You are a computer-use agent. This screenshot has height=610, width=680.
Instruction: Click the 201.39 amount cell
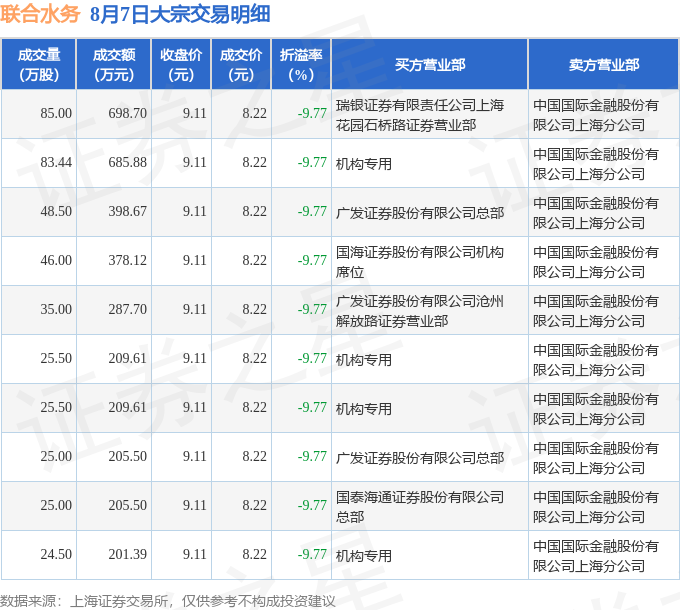[x=128, y=555]
